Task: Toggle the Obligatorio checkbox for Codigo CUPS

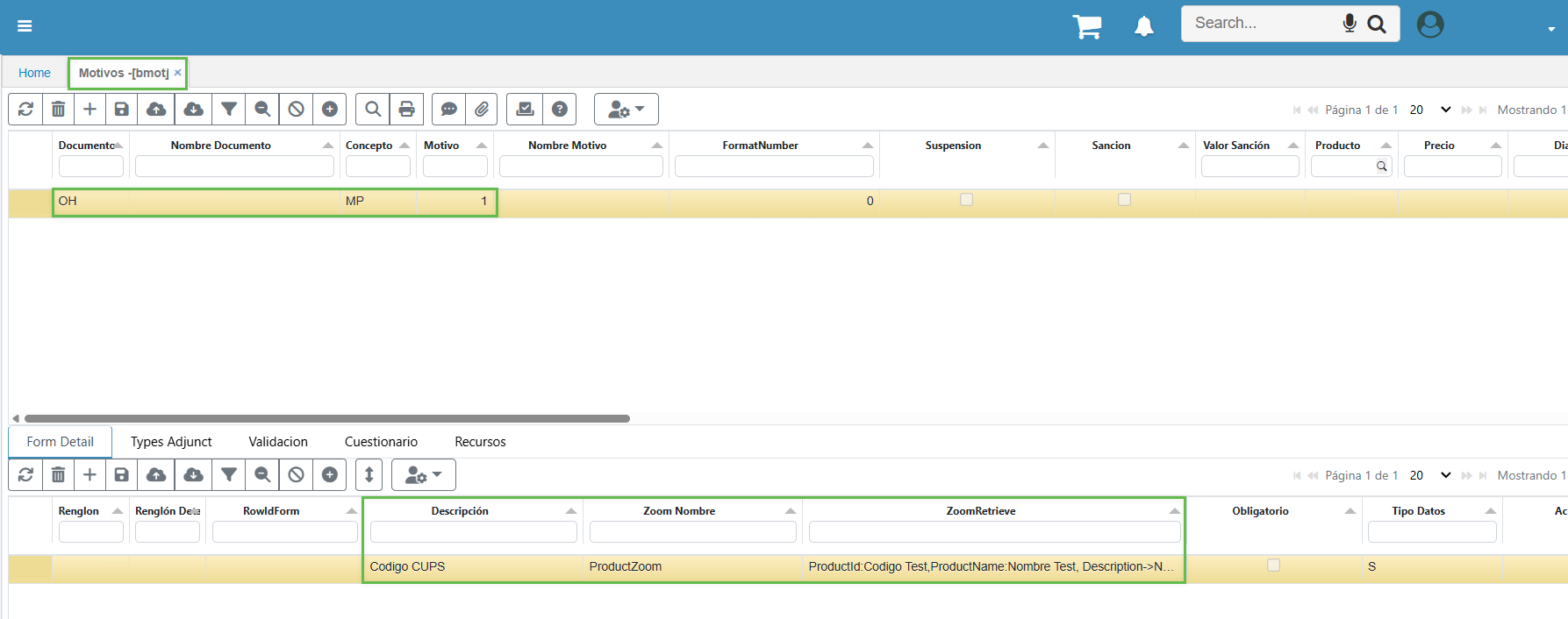Action: [x=1273, y=566]
